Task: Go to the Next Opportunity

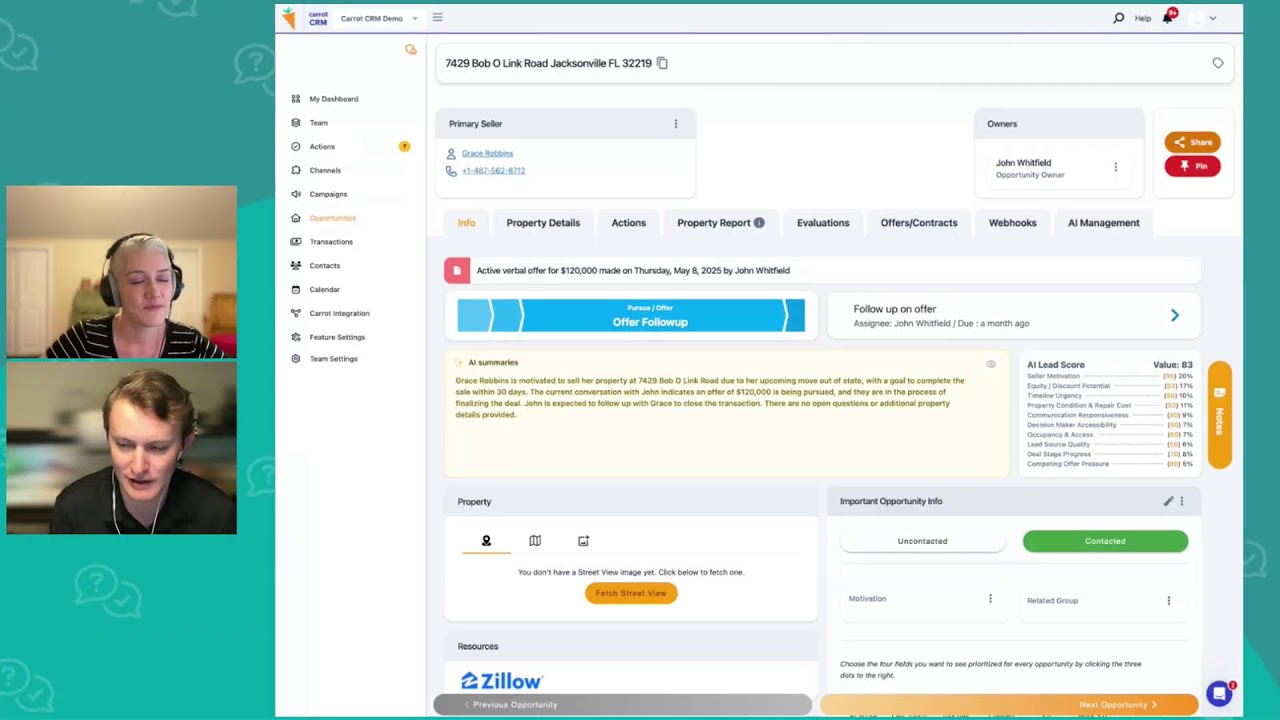Action: 1010,705
